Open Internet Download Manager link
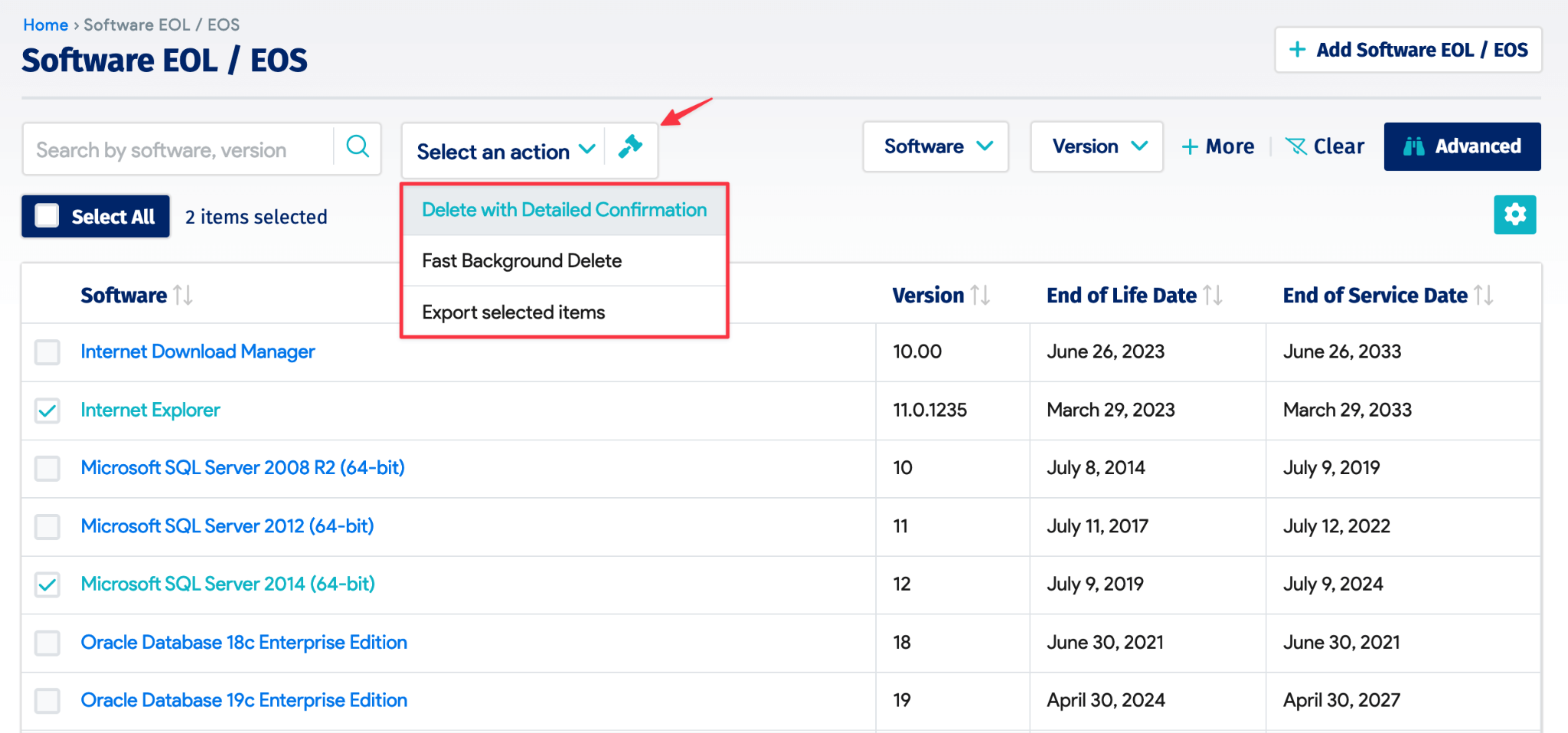Image resolution: width=1568 pixels, height=733 pixels. (x=198, y=352)
